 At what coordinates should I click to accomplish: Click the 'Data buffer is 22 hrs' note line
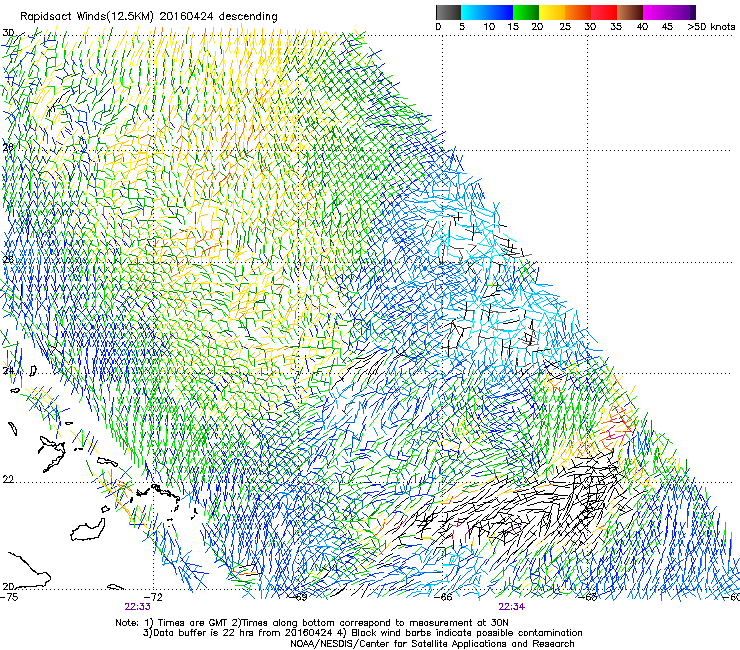[x=362, y=633]
